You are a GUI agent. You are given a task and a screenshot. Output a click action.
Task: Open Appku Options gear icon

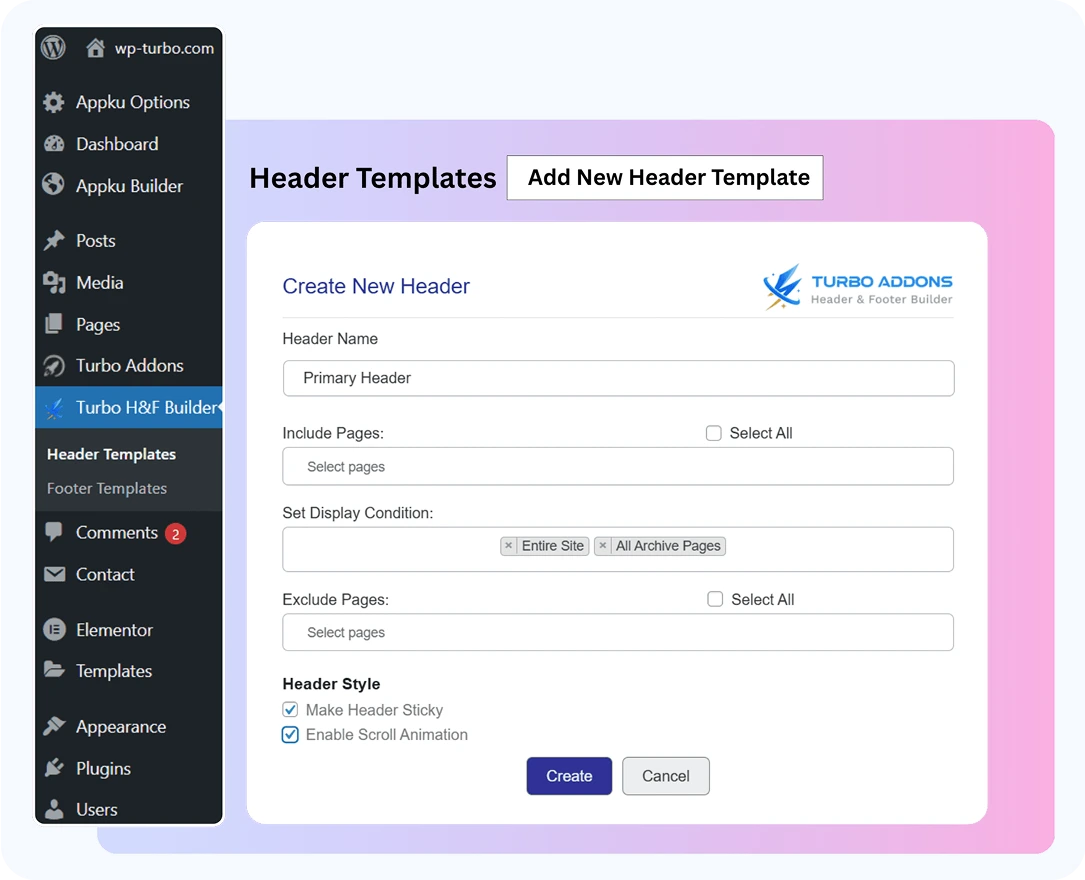click(54, 102)
